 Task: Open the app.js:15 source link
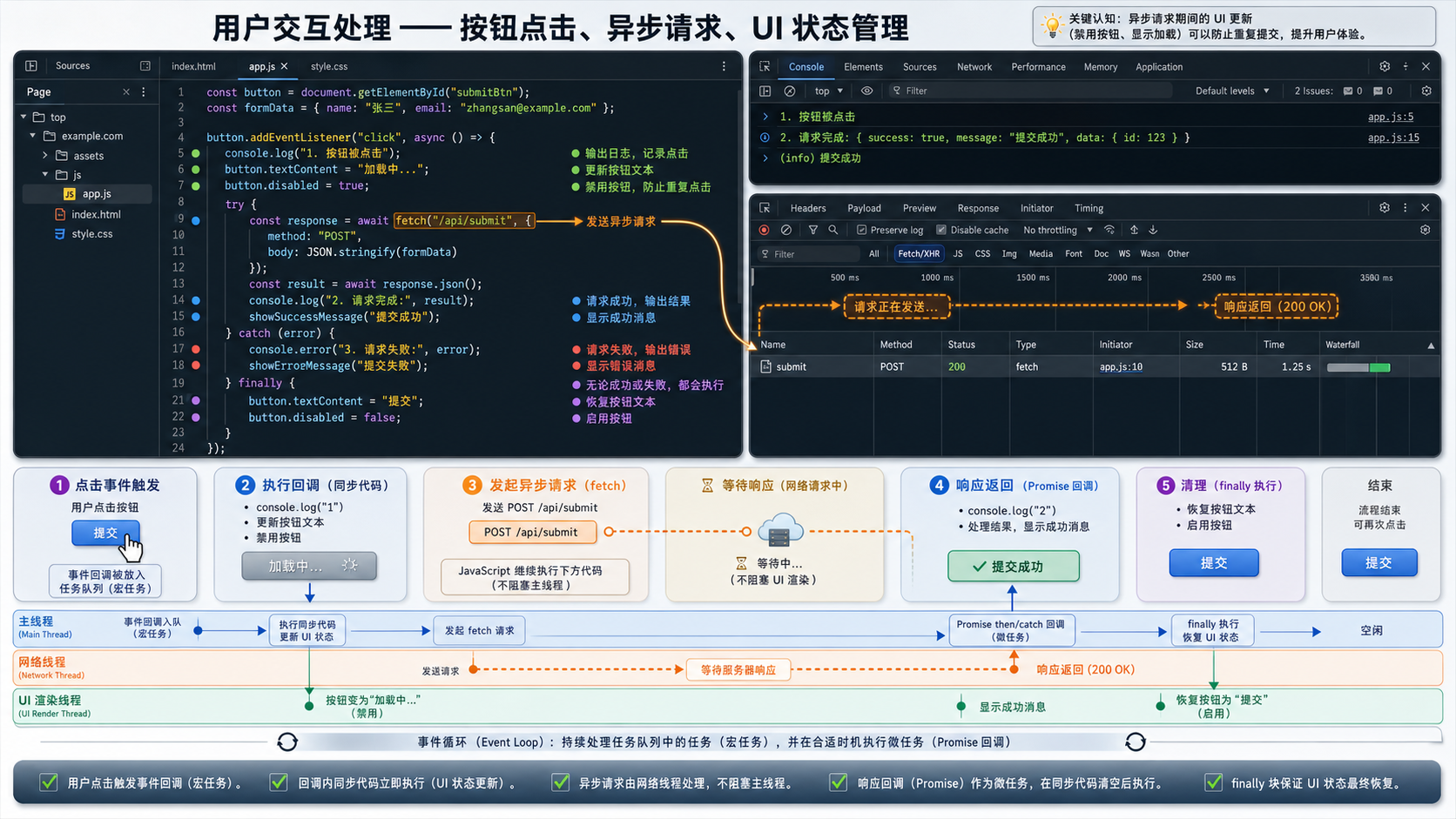click(1393, 138)
